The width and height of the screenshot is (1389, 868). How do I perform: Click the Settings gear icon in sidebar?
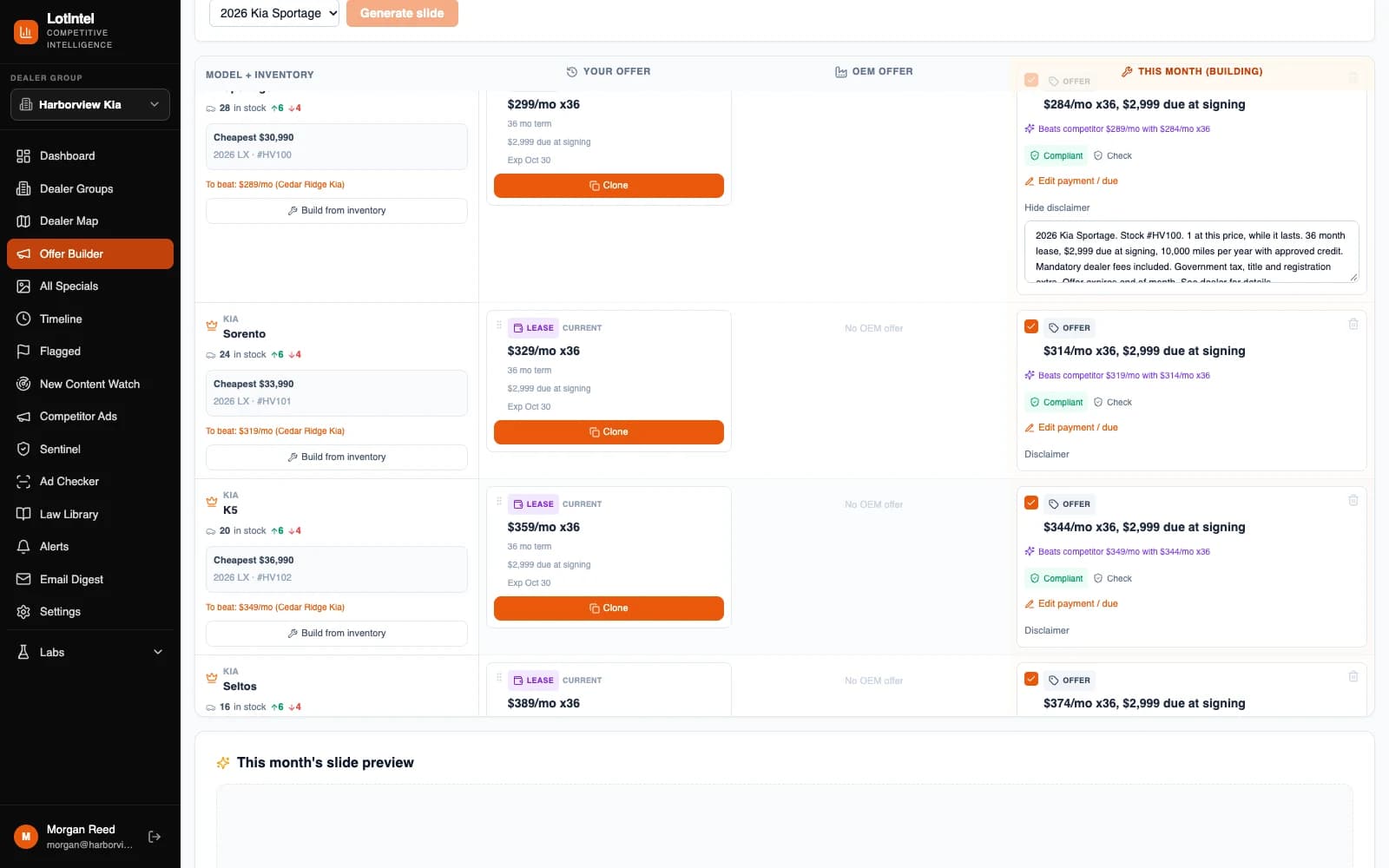[x=23, y=612]
